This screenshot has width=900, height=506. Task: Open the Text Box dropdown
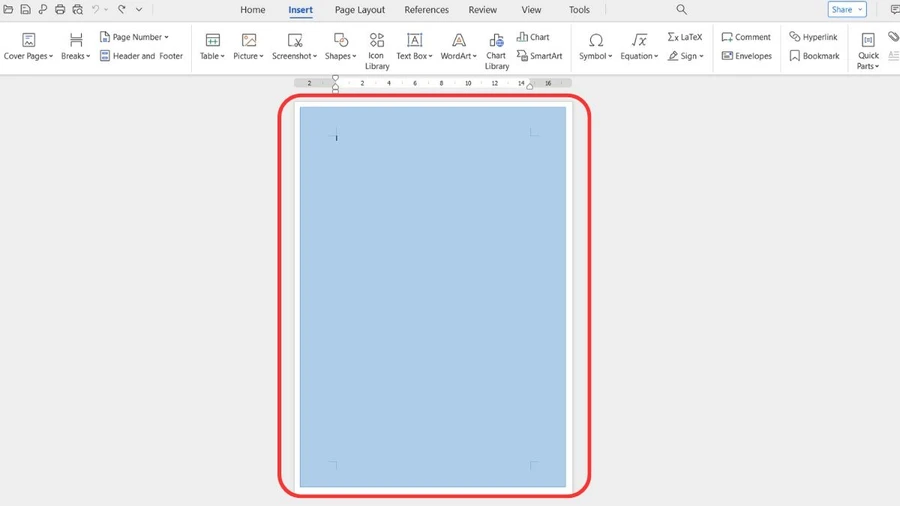click(414, 47)
